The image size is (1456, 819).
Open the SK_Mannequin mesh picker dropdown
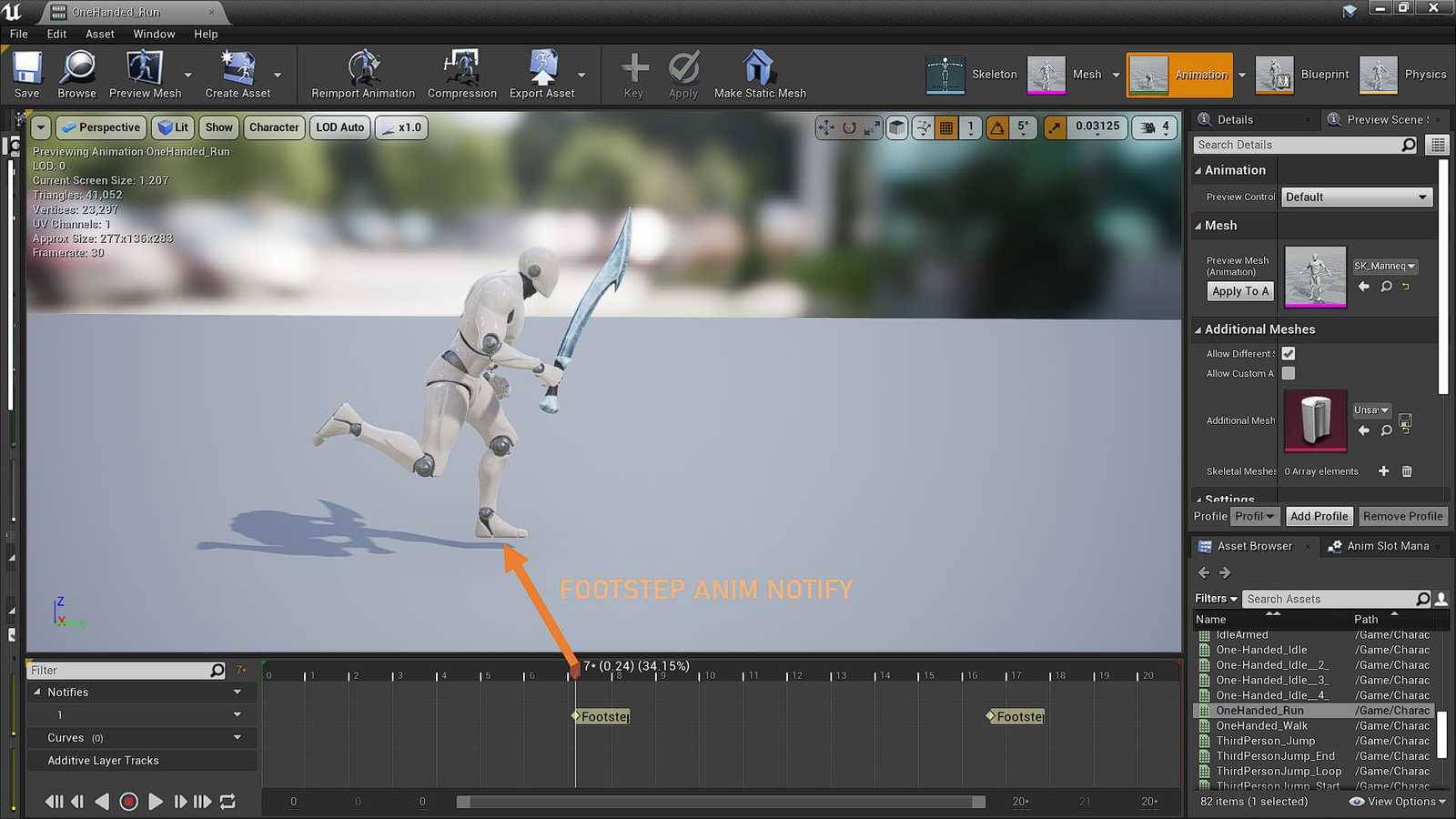1384,267
